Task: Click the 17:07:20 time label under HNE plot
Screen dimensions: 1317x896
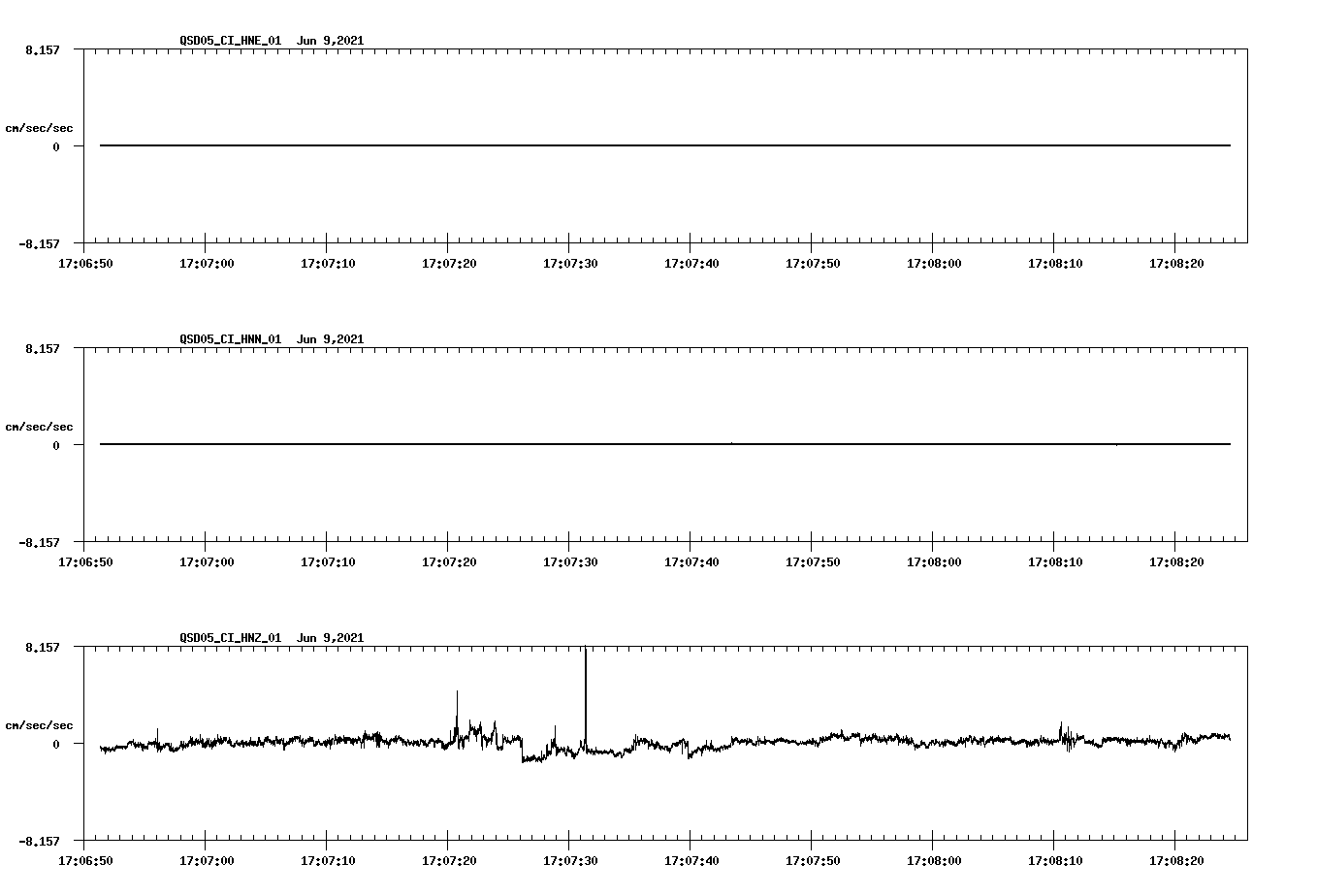Action: (x=449, y=263)
